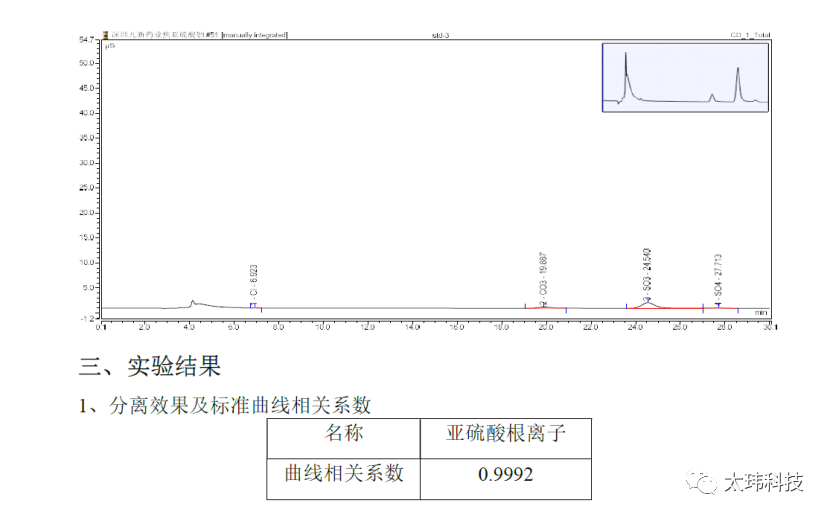
Task: Click the WeChat logo icon in watermark
Action: coord(700,482)
